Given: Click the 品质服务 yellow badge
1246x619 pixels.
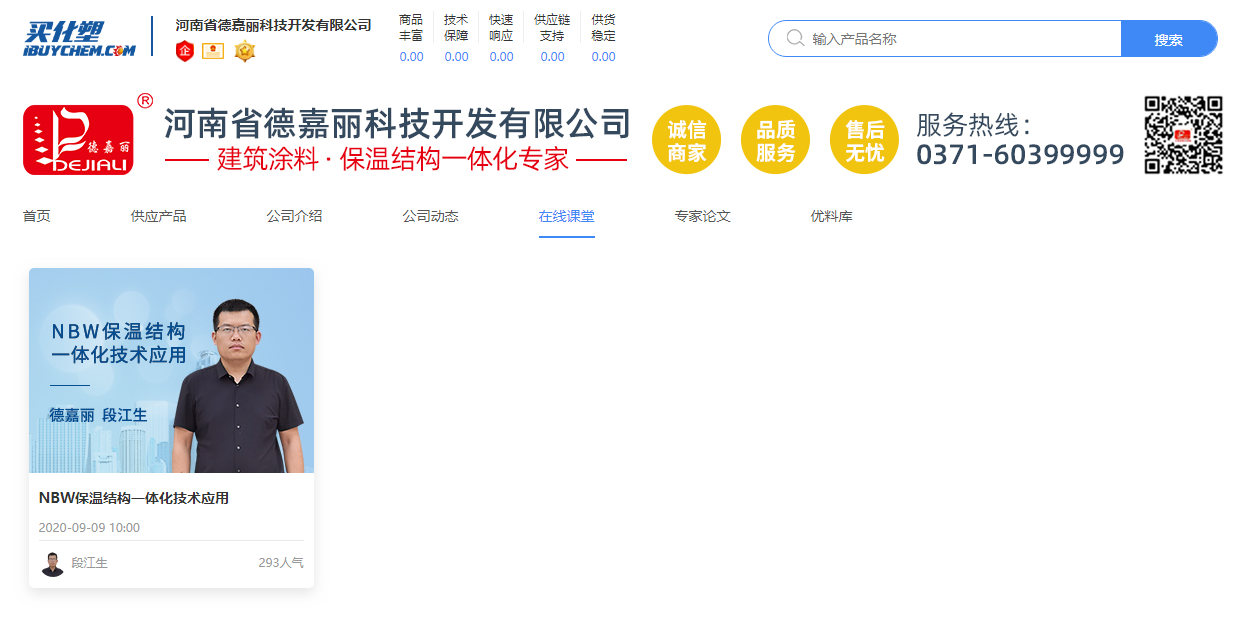Looking at the screenshot, I should [x=775, y=140].
